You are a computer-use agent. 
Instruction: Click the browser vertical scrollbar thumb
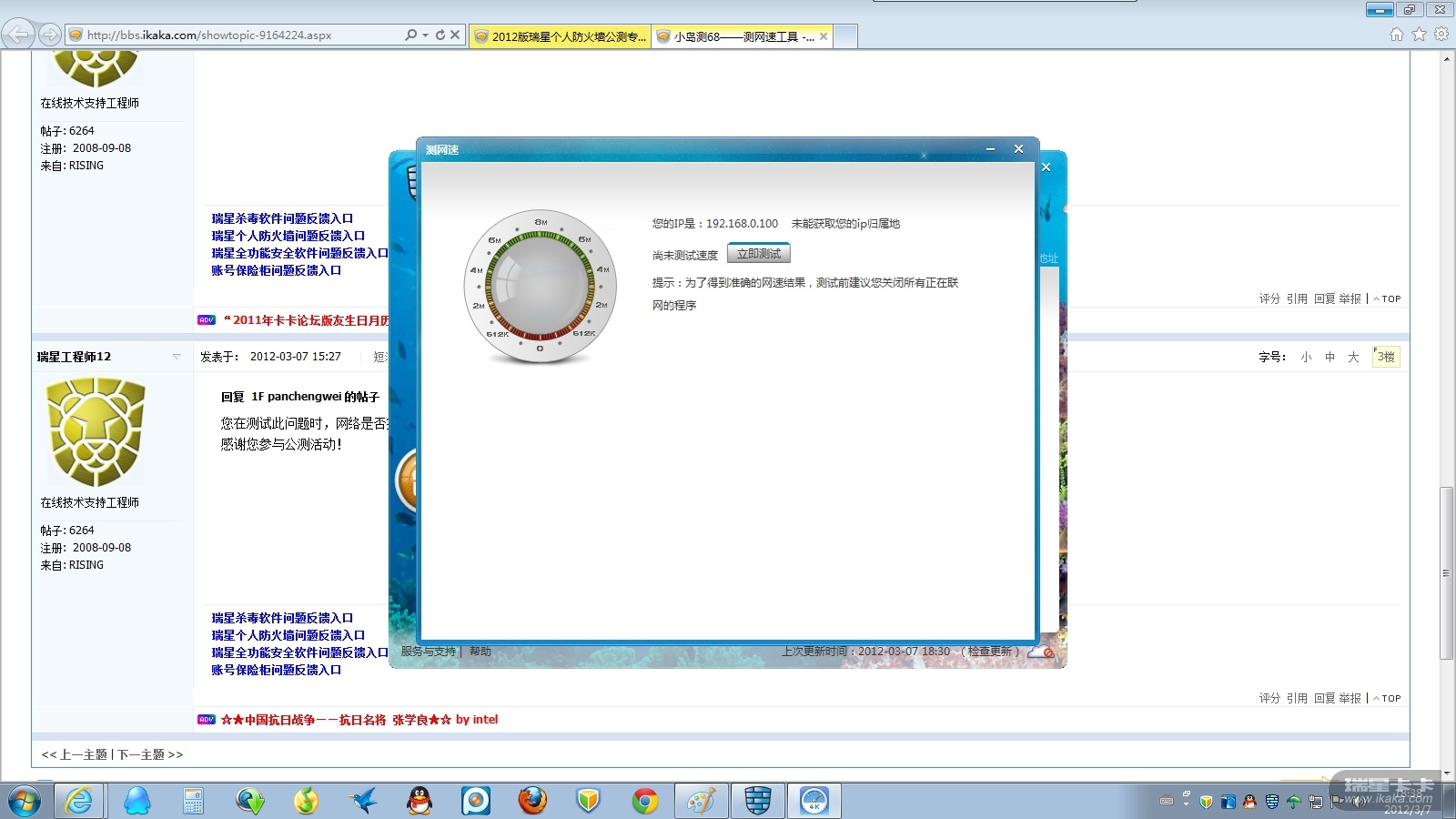tap(1446, 573)
